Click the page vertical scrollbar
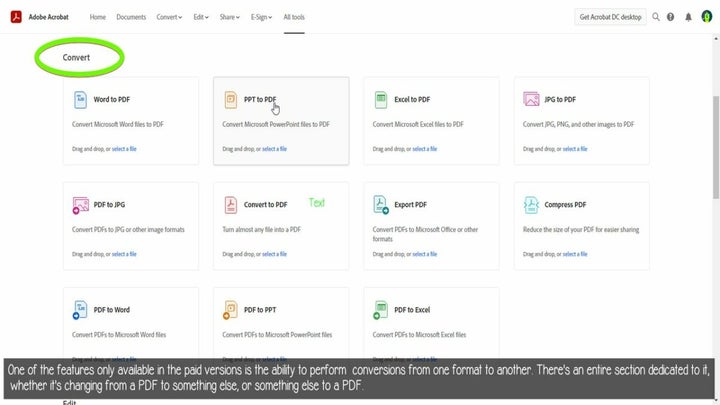The height and width of the screenshot is (405, 720). 715,140
